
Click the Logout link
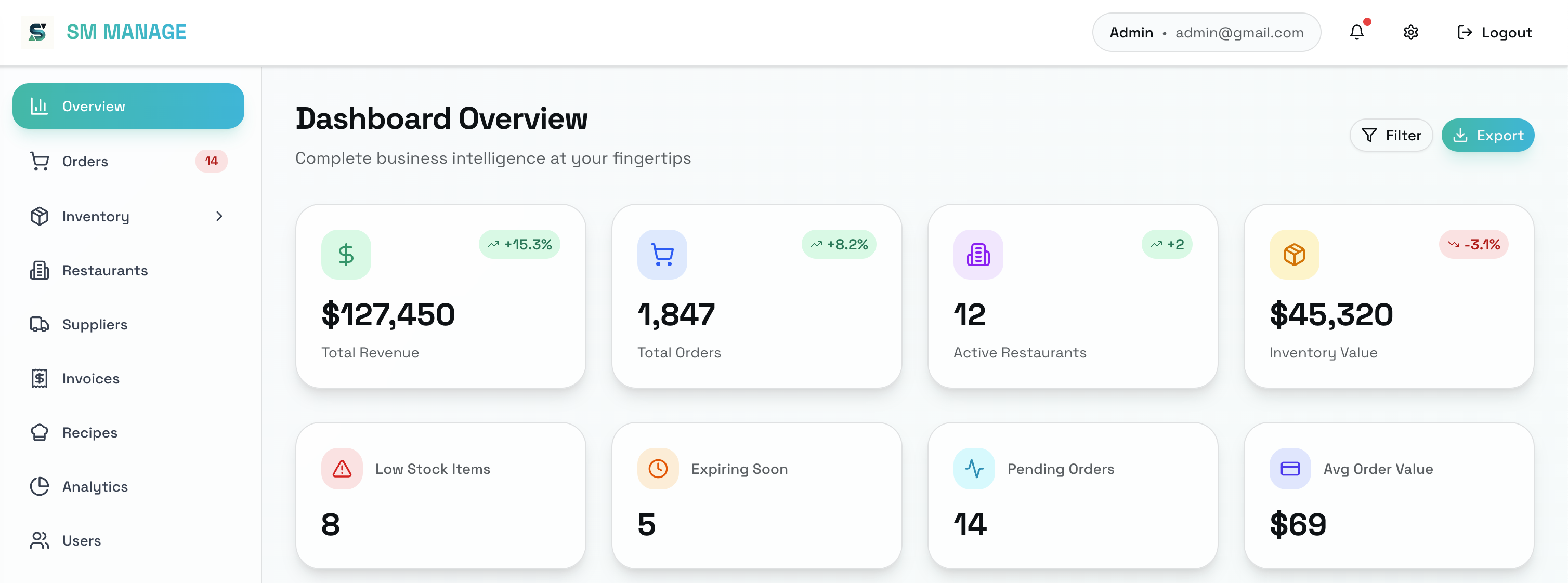coord(1495,32)
